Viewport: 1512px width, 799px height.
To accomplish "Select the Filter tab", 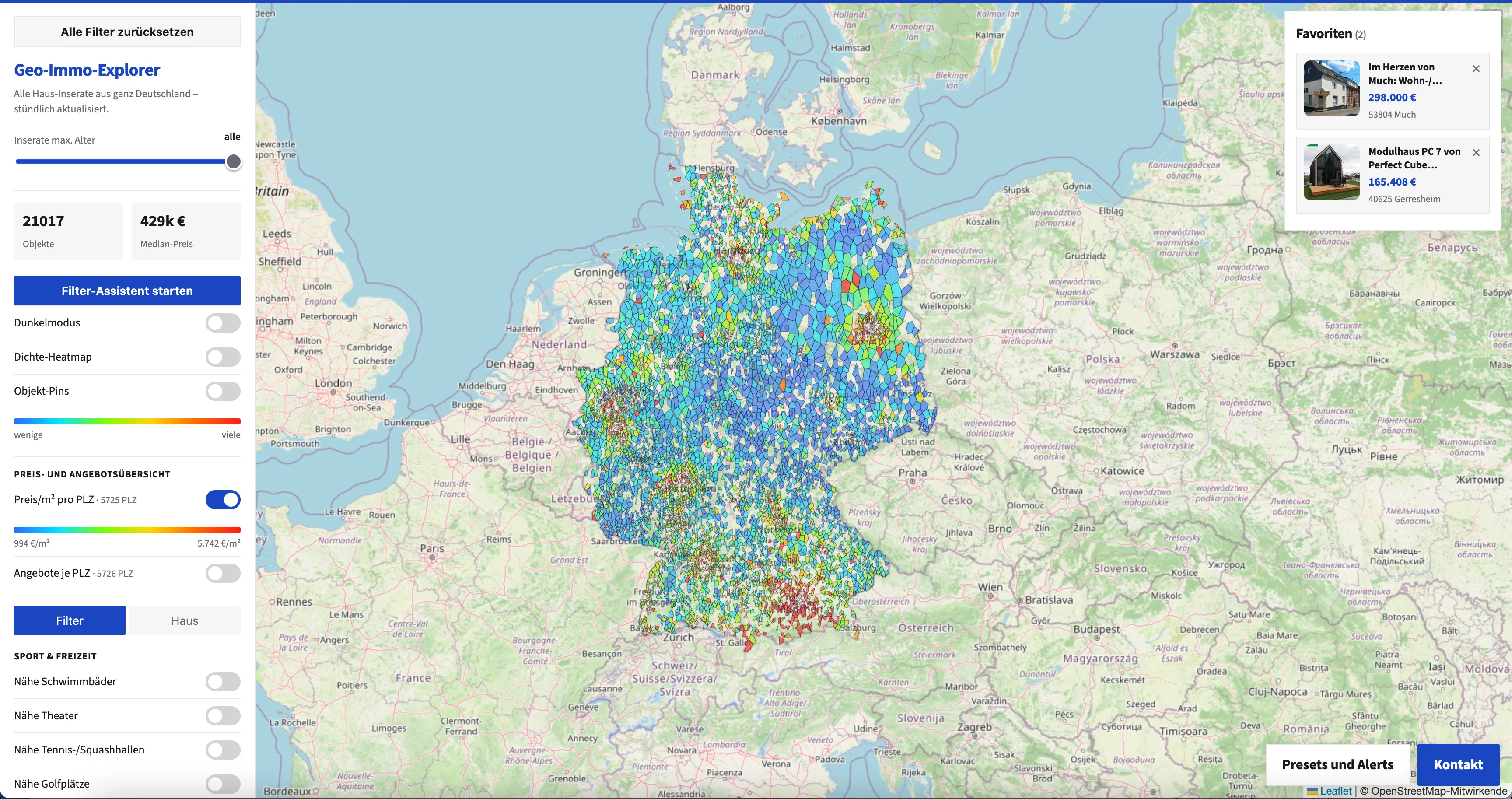I will click(69, 620).
